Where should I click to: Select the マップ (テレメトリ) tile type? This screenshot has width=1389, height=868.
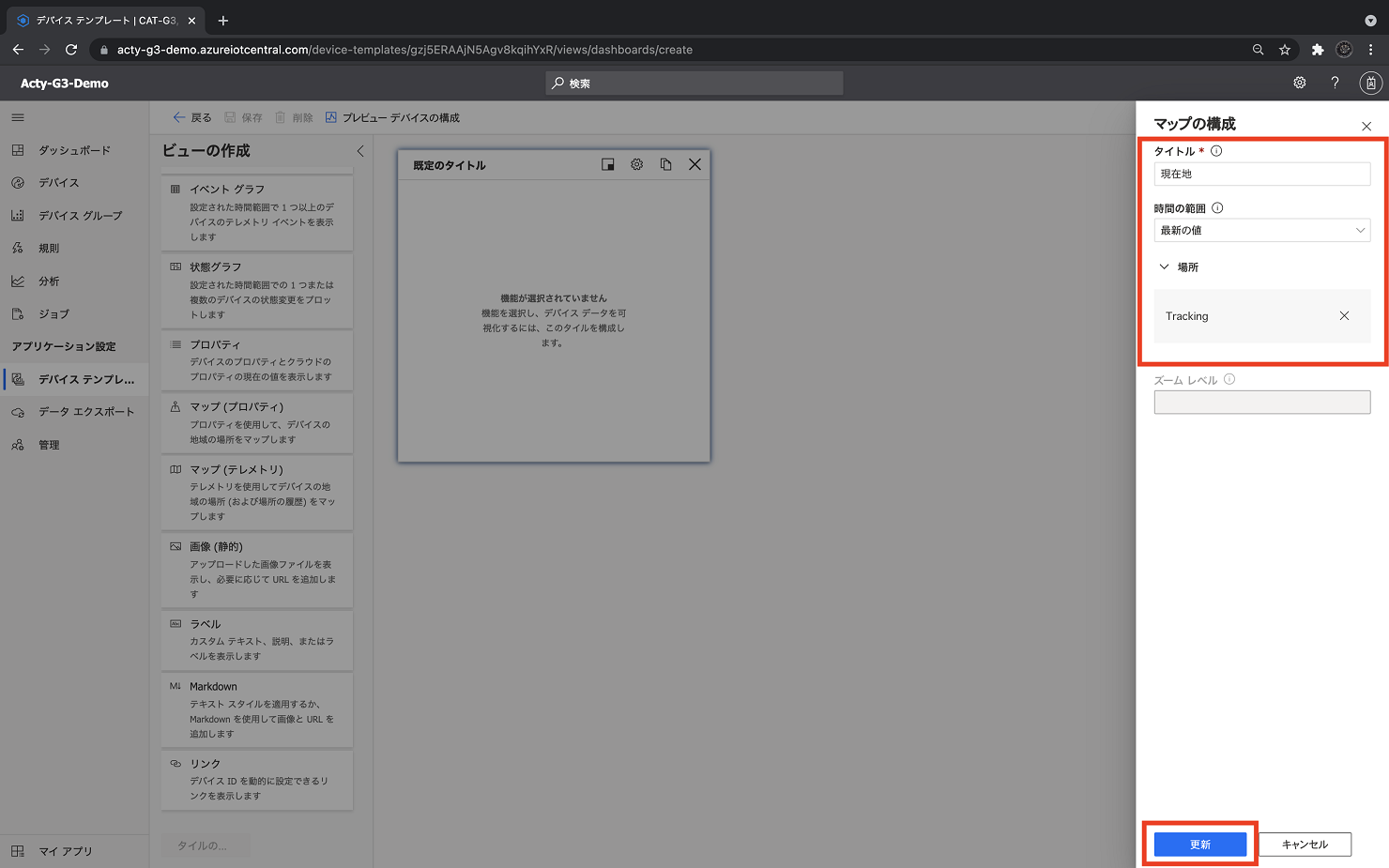pos(257,493)
